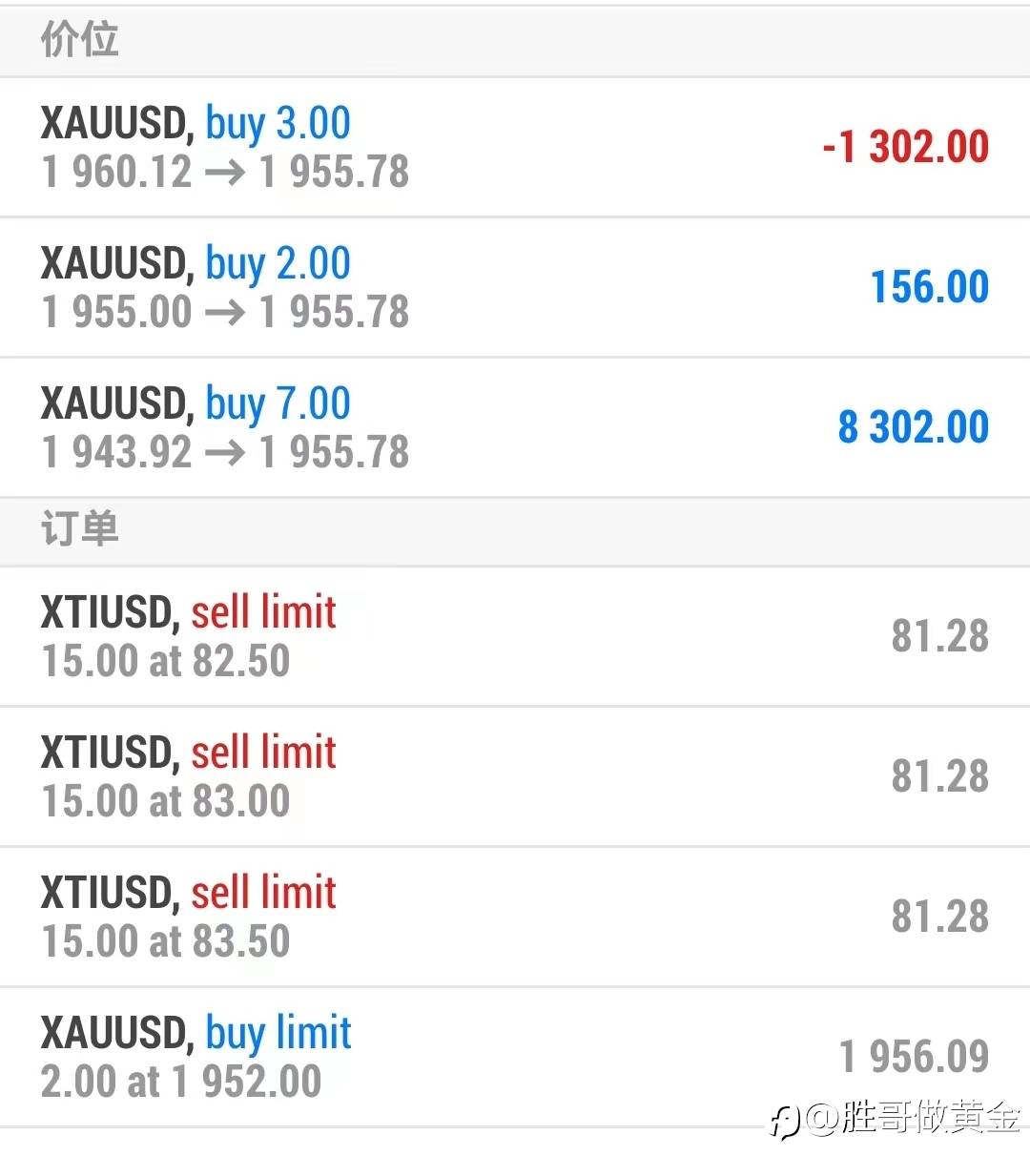Tap the 8 302.00 profit value

pyautogui.click(x=914, y=427)
